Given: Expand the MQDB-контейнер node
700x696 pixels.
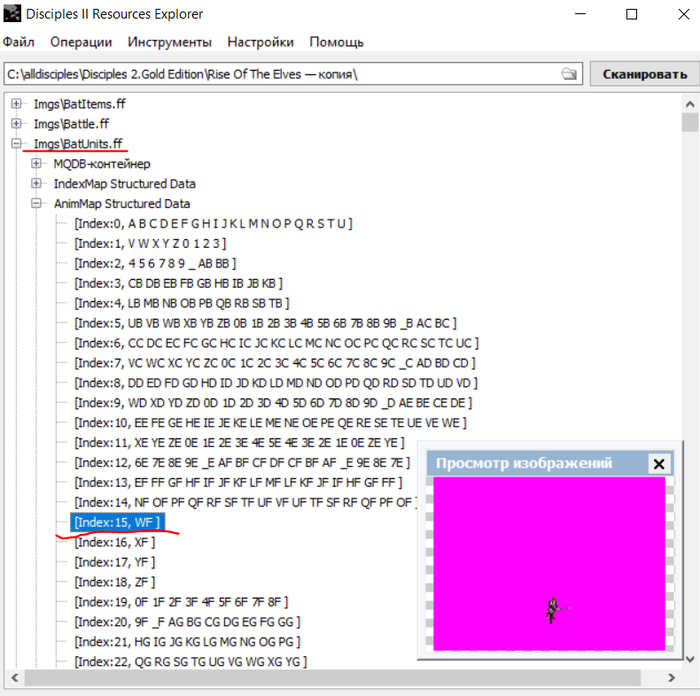Looking at the screenshot, I should (37, 164).
